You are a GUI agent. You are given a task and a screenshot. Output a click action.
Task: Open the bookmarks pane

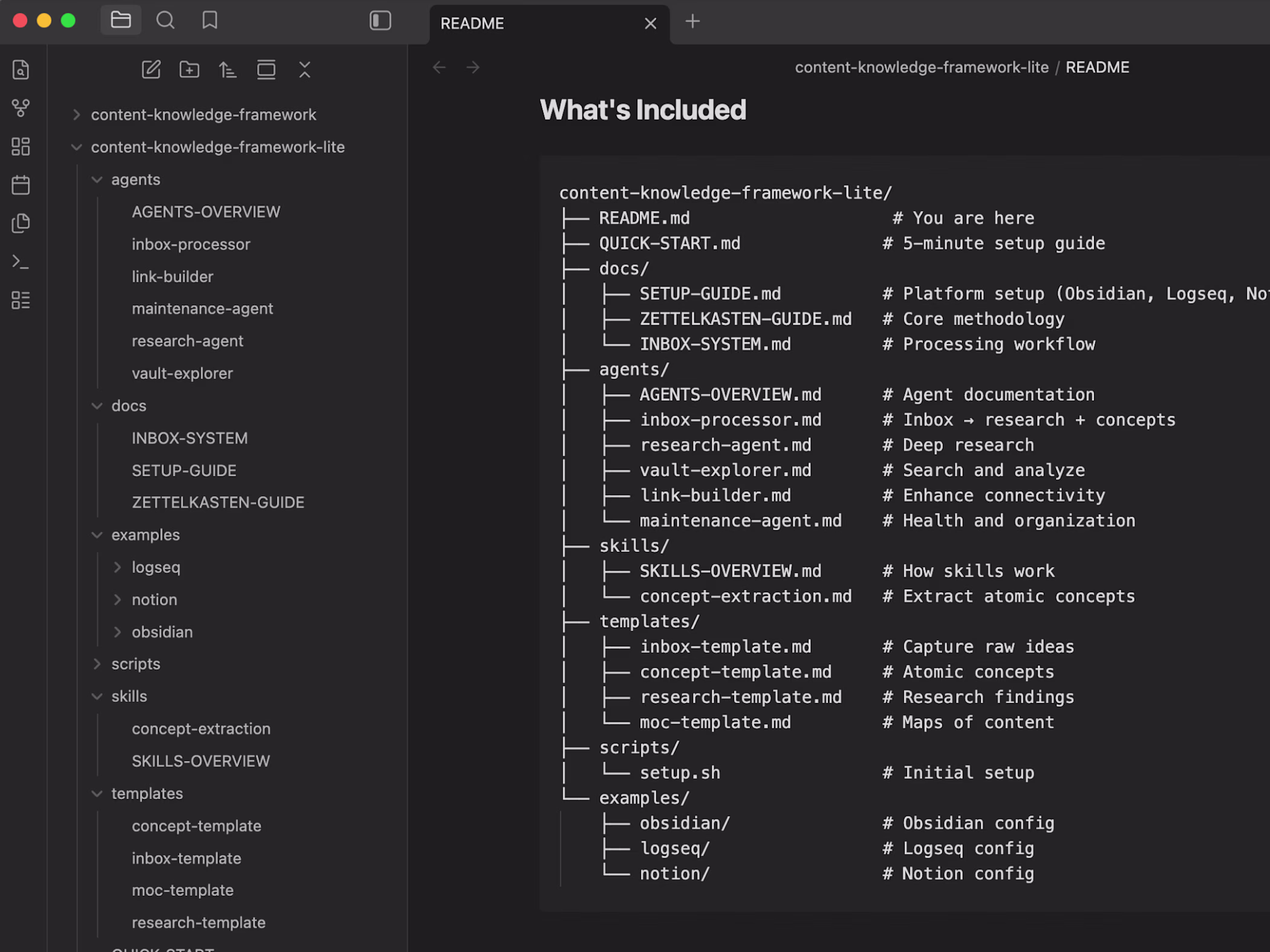[209, 21]
